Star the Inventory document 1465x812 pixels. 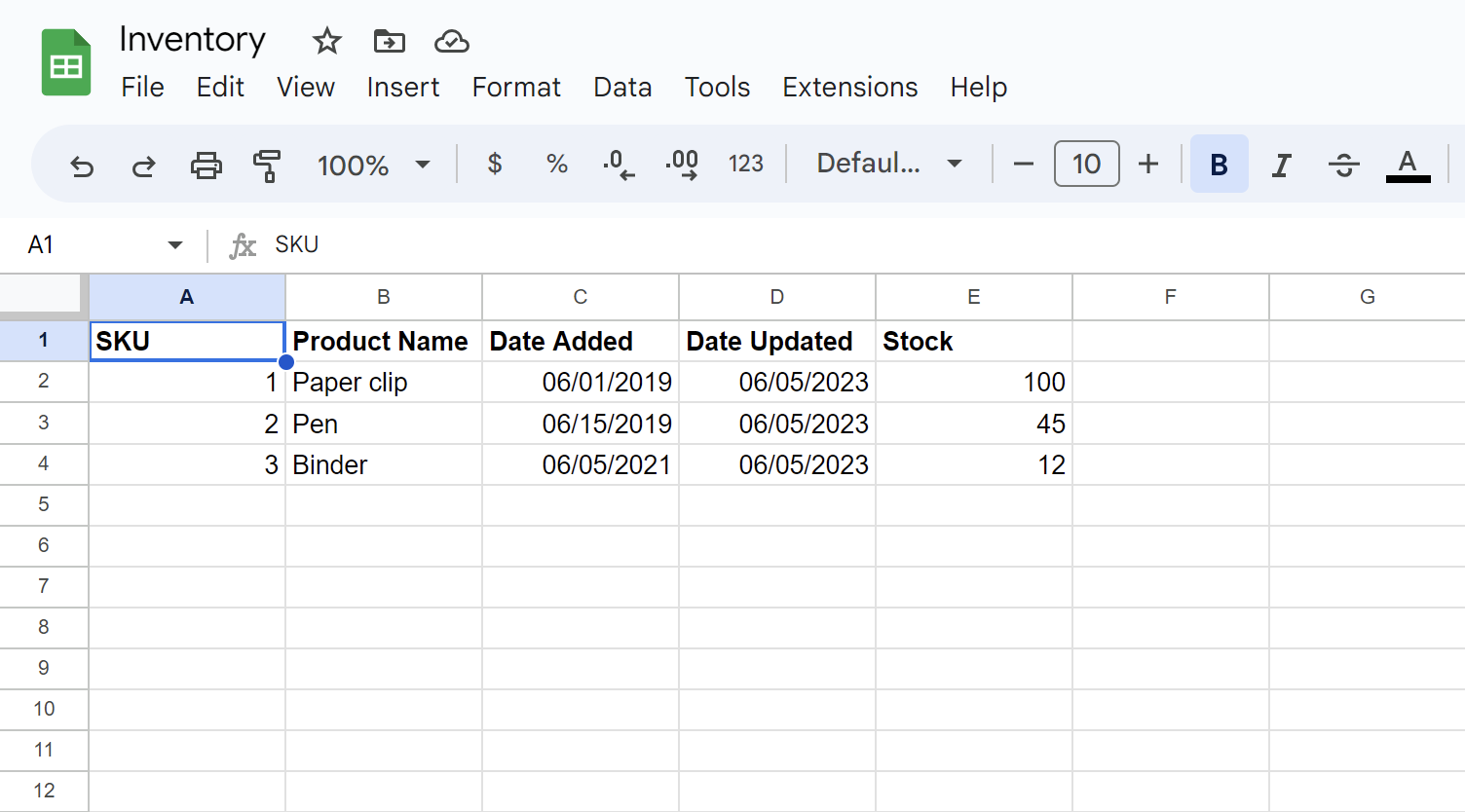326,42
